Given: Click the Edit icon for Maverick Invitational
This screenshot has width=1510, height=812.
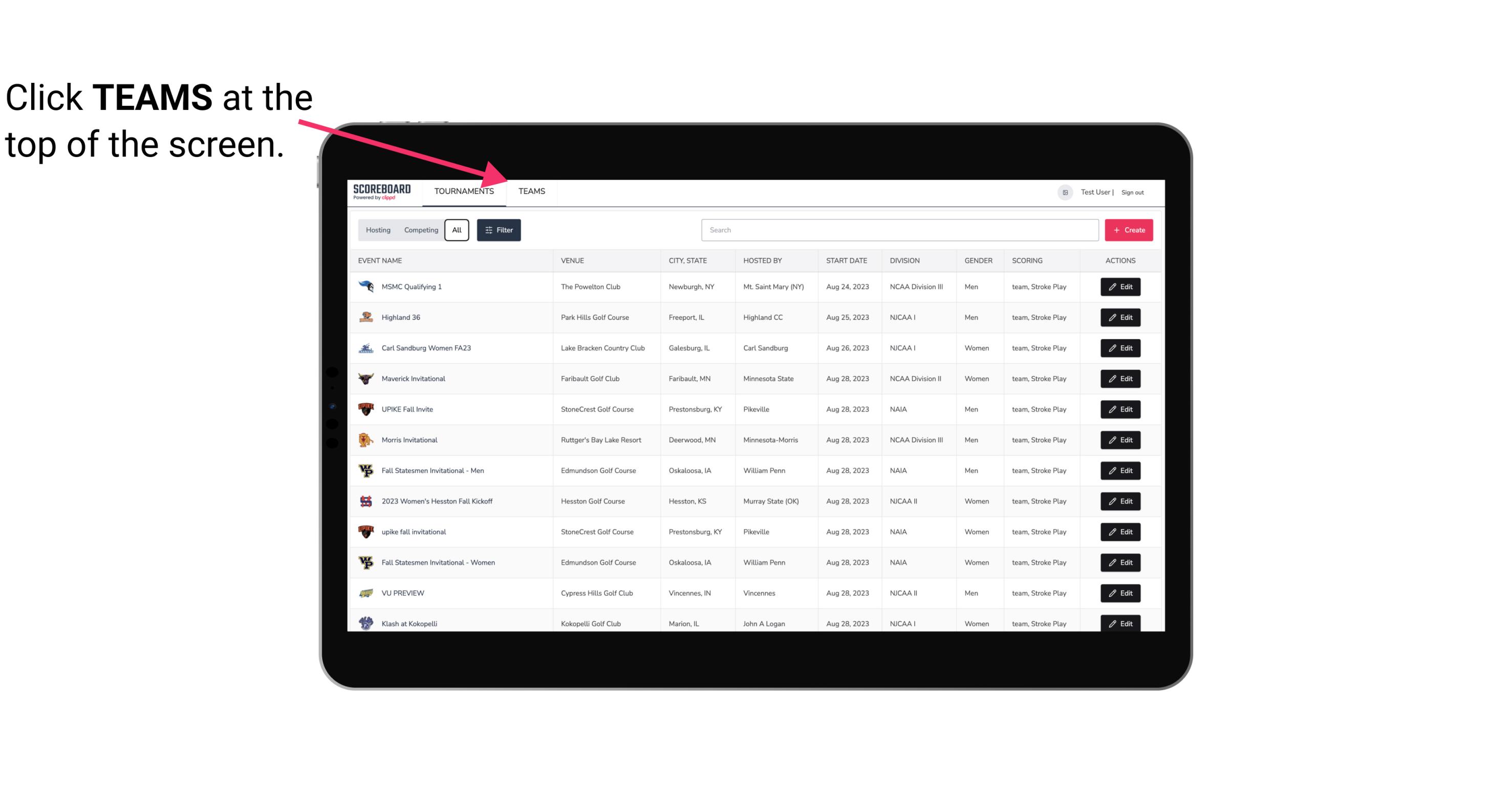Looking at the screenshot, I should click(x=1121, y=378).
